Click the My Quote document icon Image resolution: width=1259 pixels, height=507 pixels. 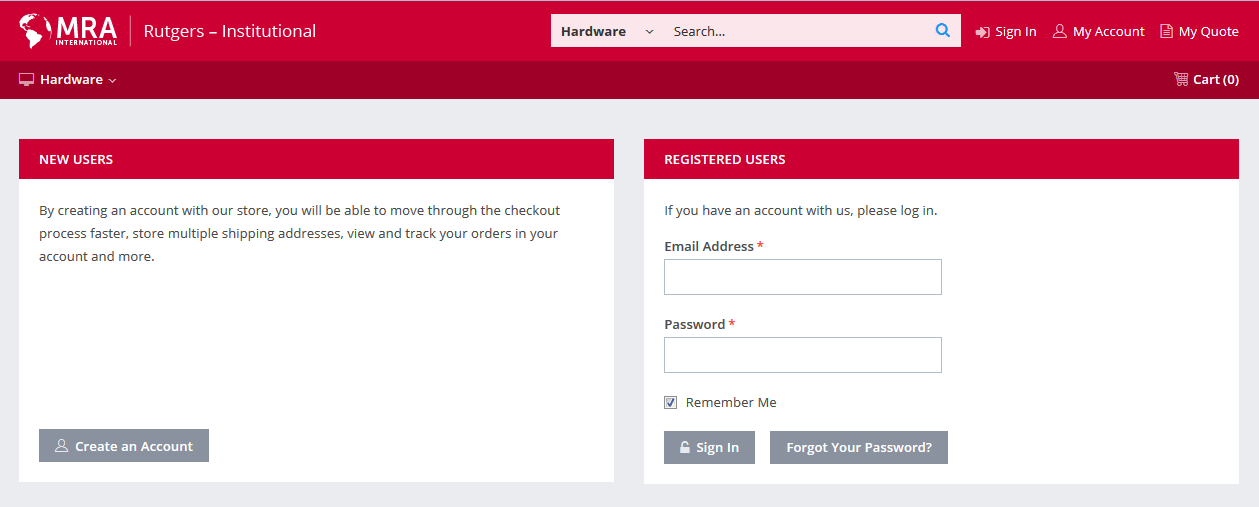pos(1166,31)
